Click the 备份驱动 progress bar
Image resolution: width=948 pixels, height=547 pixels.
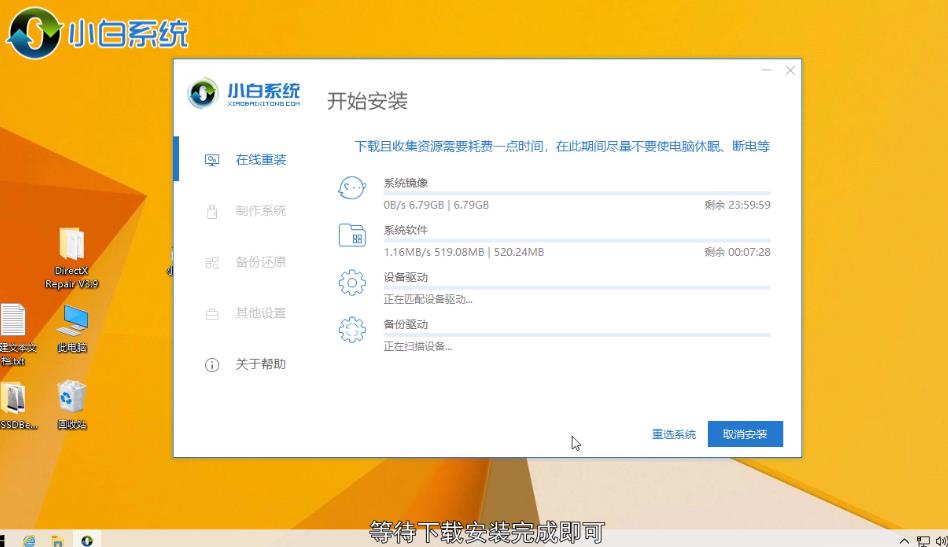pyautogui.click(x=577, y=335)
